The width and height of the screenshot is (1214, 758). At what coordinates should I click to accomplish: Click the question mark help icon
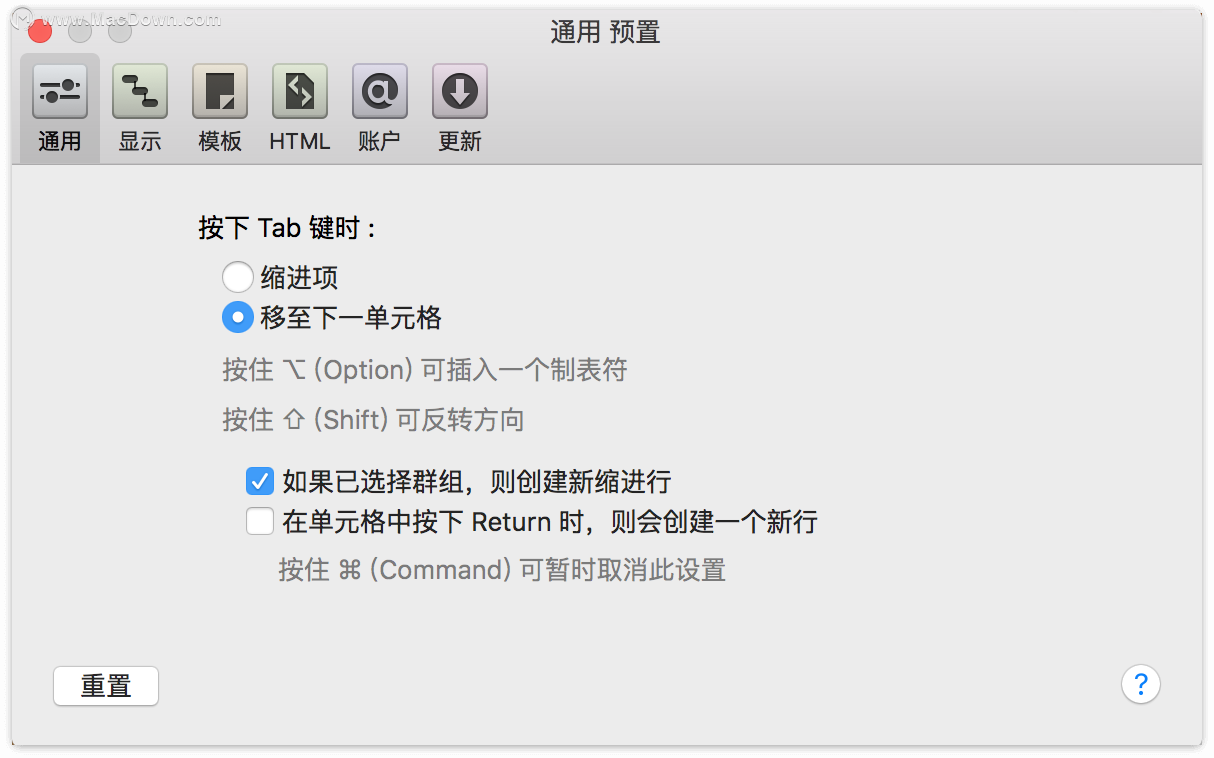[x=1141, y=685]
